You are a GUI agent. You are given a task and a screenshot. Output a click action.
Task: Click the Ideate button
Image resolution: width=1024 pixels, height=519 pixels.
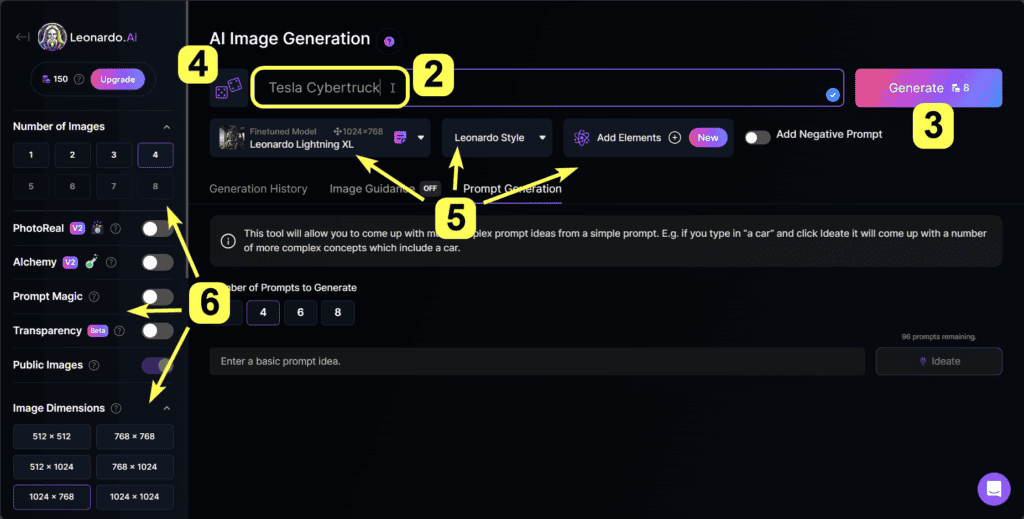click(938, 361)
